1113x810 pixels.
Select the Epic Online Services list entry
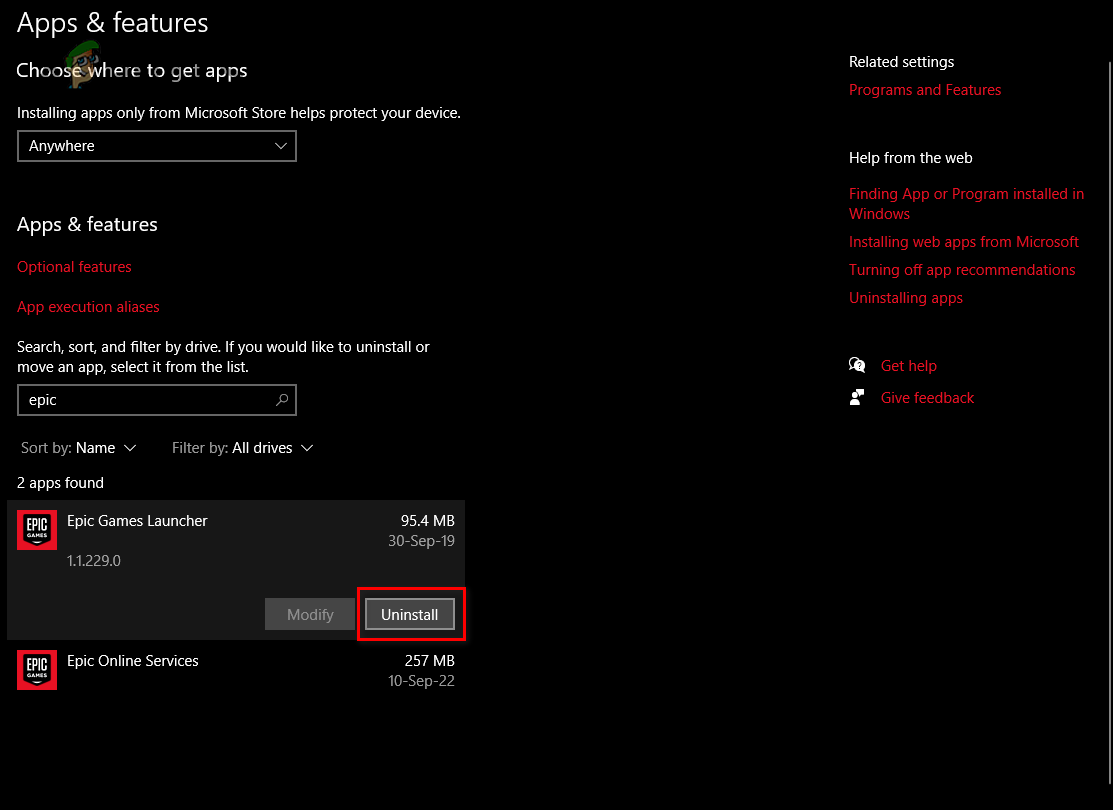(236, 669)
